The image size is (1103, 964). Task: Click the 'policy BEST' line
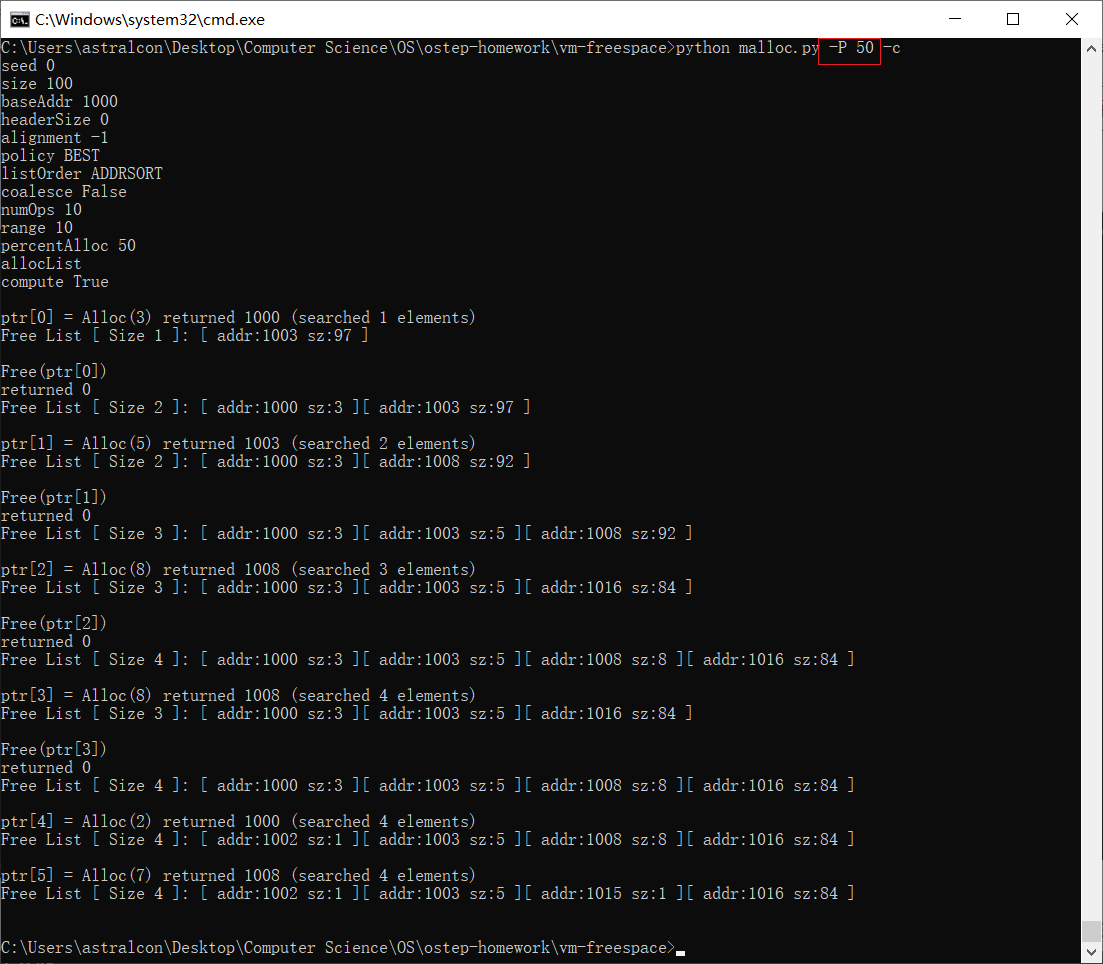[x=51, y=156]
